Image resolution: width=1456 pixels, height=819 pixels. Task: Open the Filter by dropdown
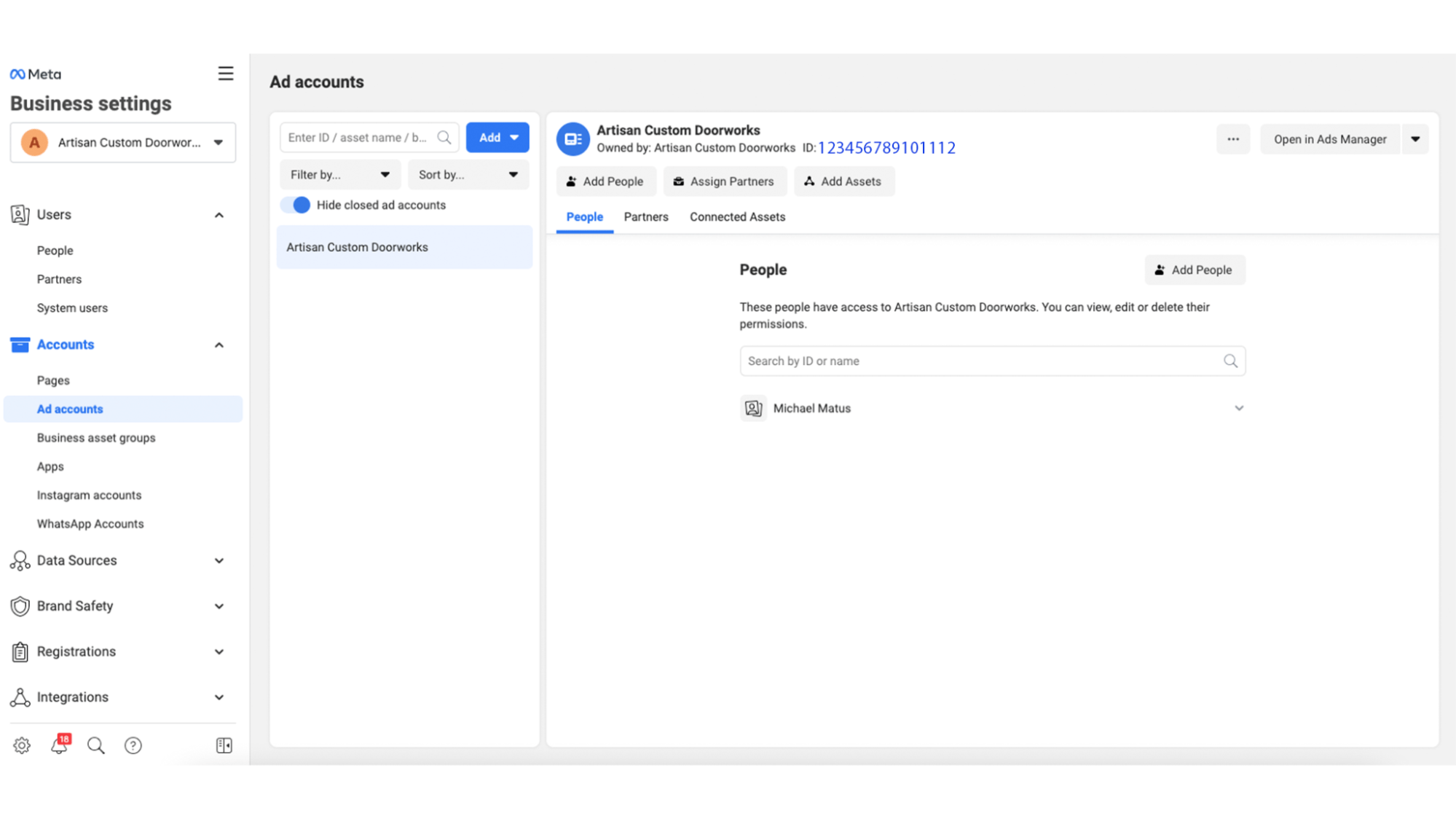pyautogui.click(x=339, y=174)
